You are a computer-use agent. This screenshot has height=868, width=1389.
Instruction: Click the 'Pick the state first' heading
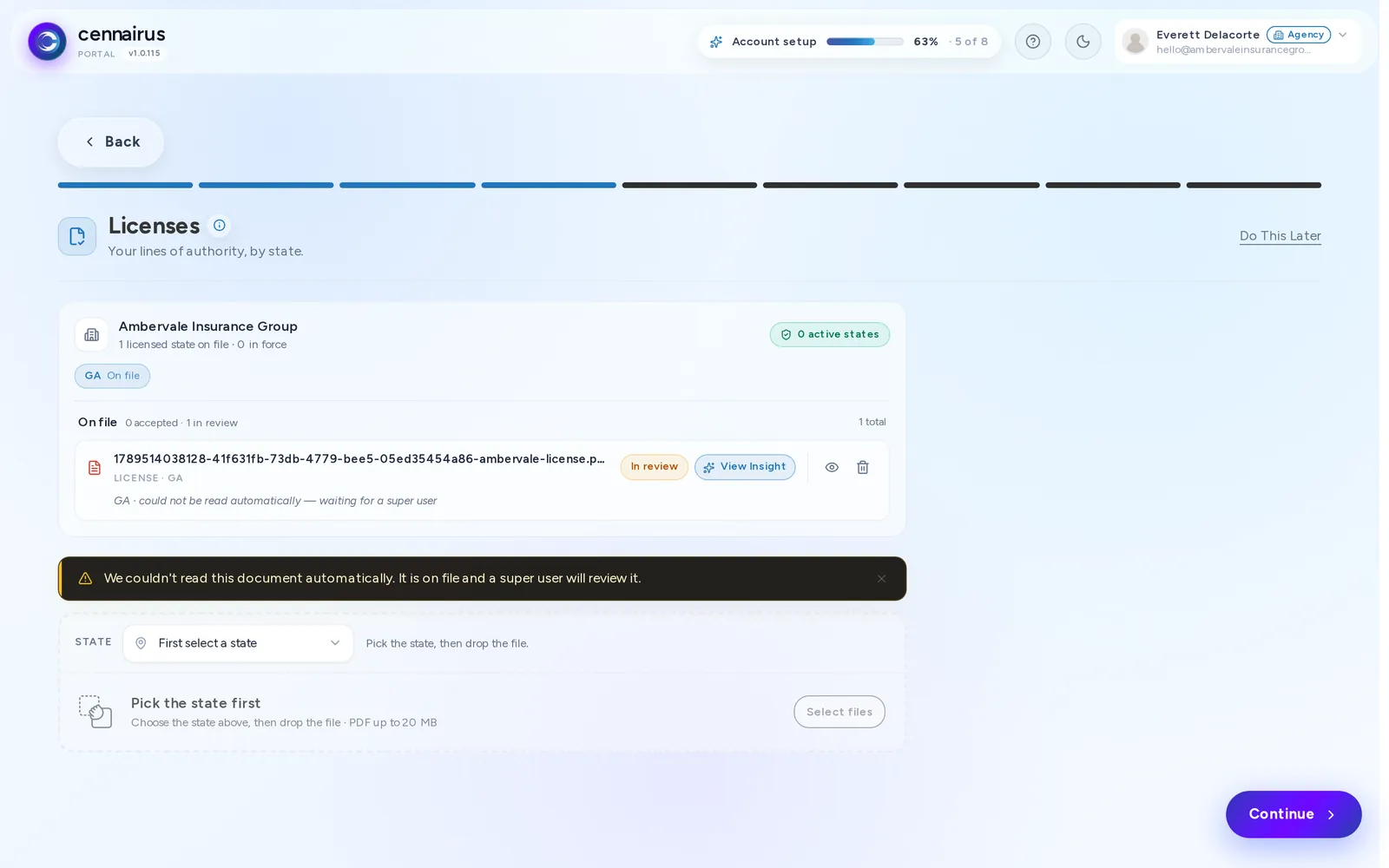click(195, 703)
